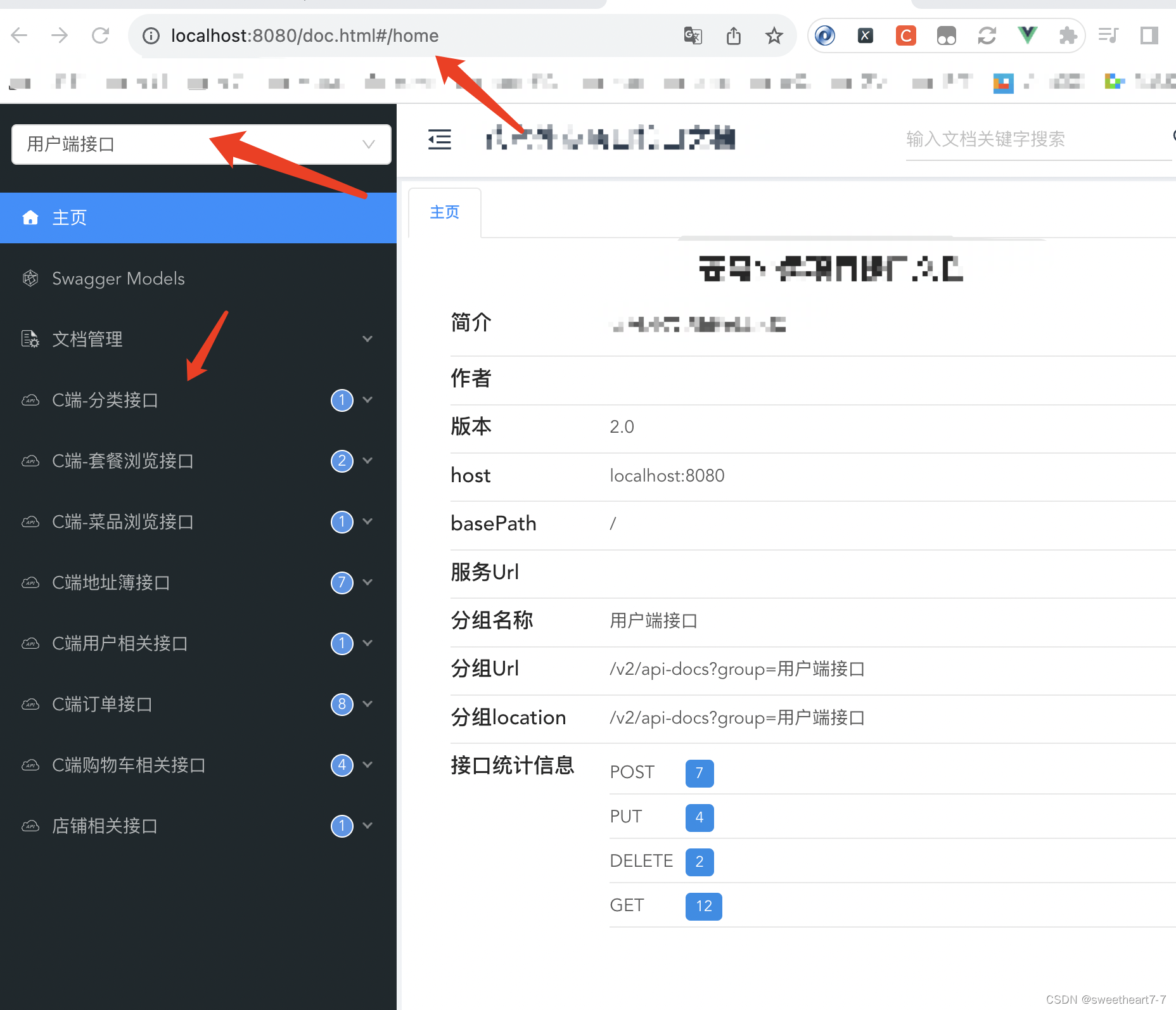Image resolution: width=1176 pixels, height=1010 pixels.
Task: Click the GET count badge 12
Action: point(704,906)
